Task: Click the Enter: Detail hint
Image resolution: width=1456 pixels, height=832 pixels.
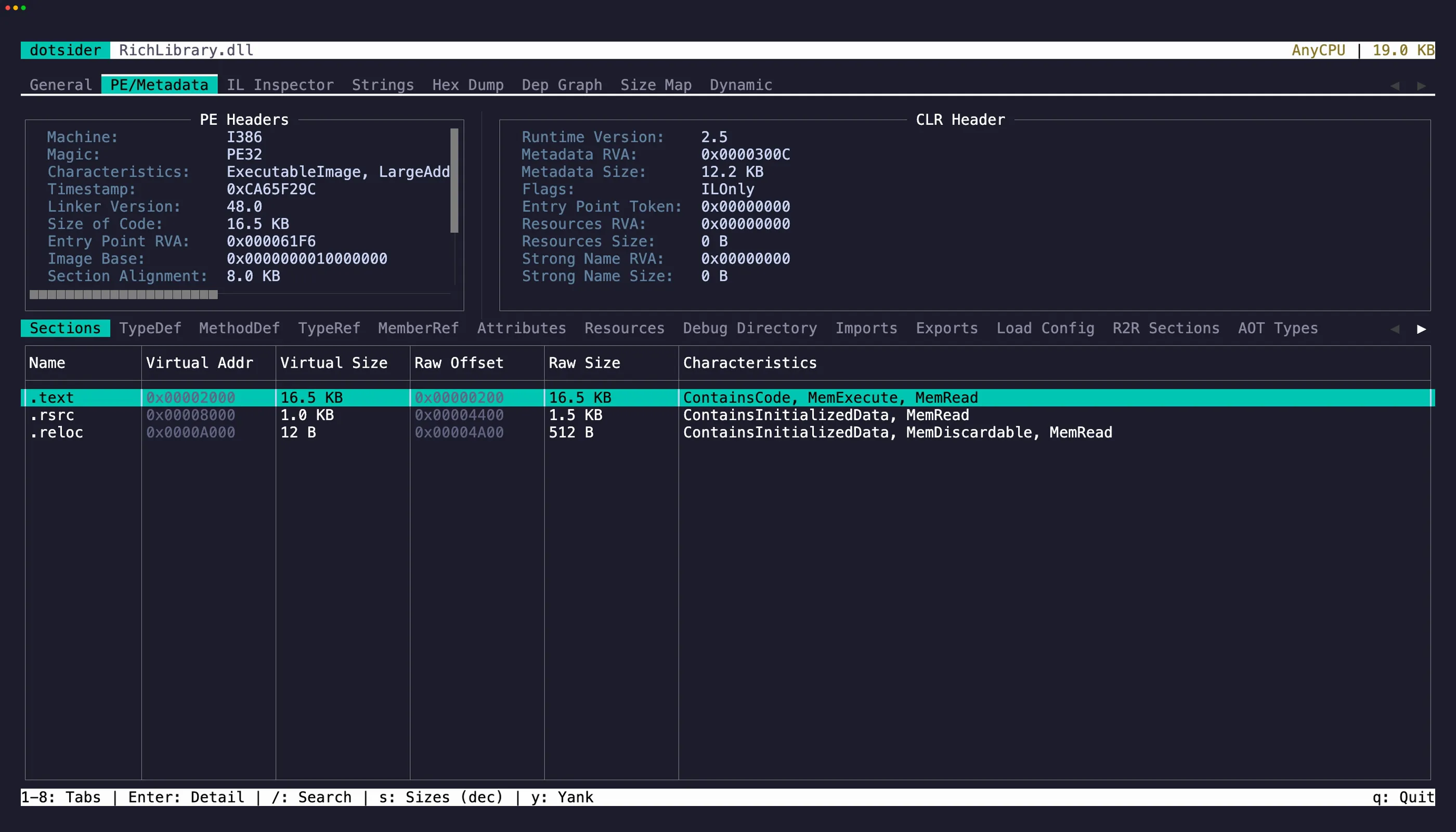Action: click(x=186, y=798)
